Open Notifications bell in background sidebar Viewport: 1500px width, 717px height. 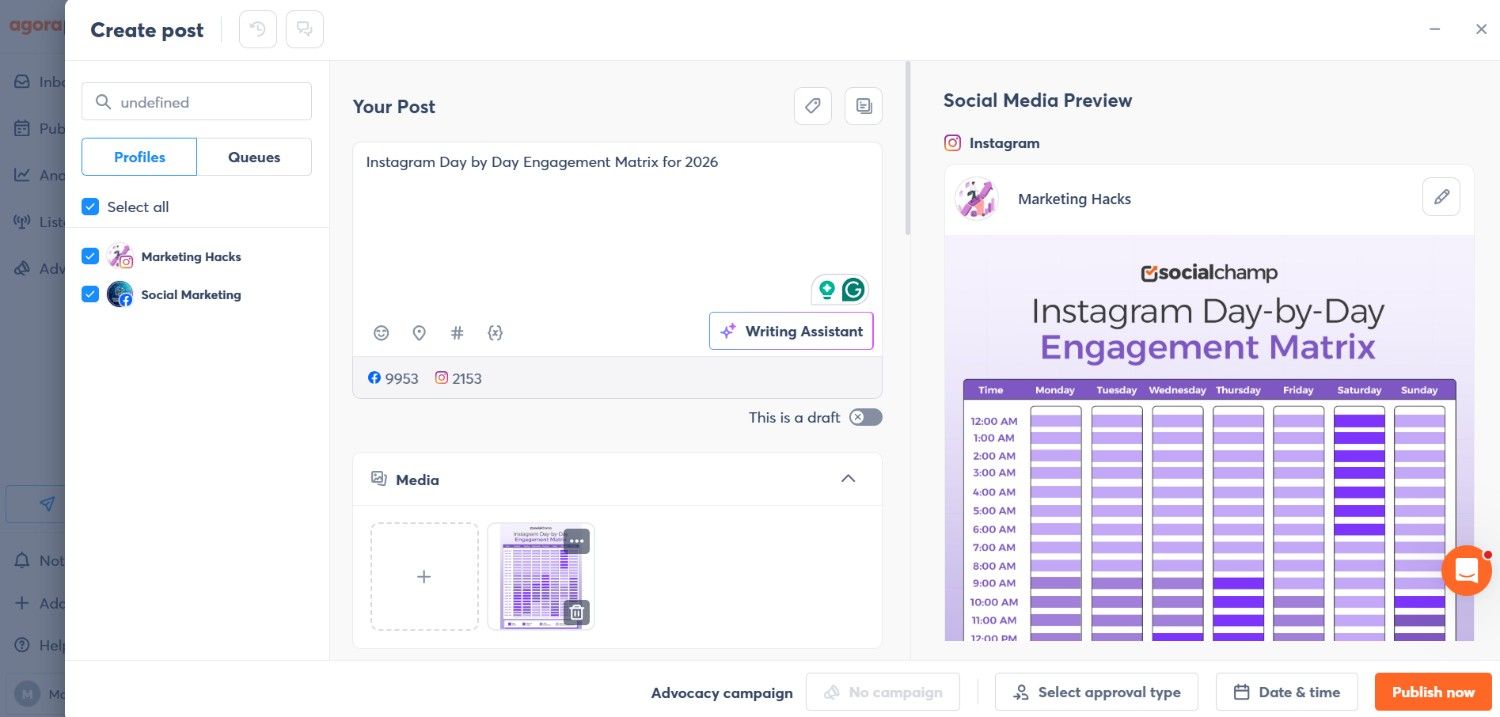(22, 561)
